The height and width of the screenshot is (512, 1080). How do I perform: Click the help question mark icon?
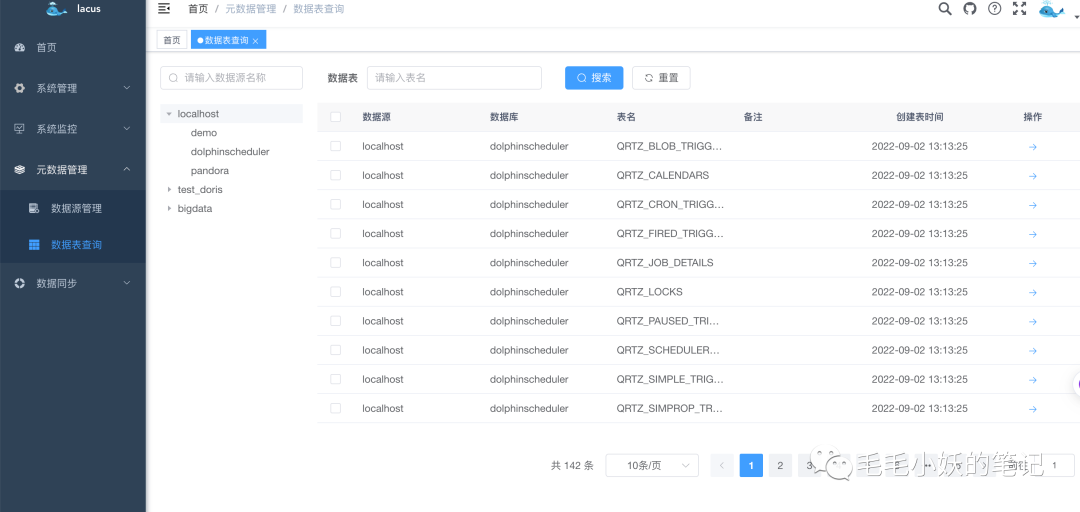tap(994, 8)
